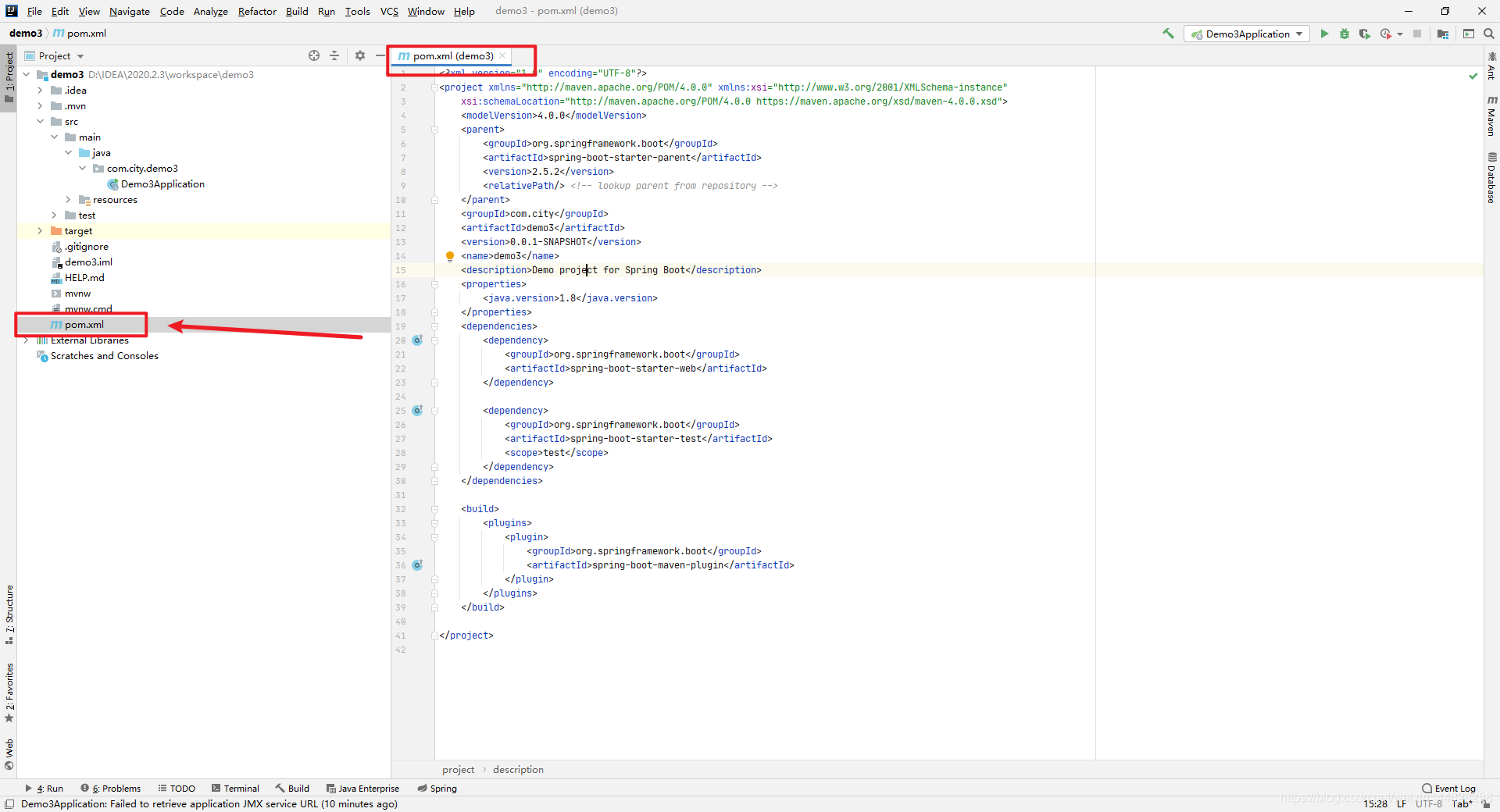
Task: Click the read-only lock icon in status bar
Action: click(x=1486, y=803)
